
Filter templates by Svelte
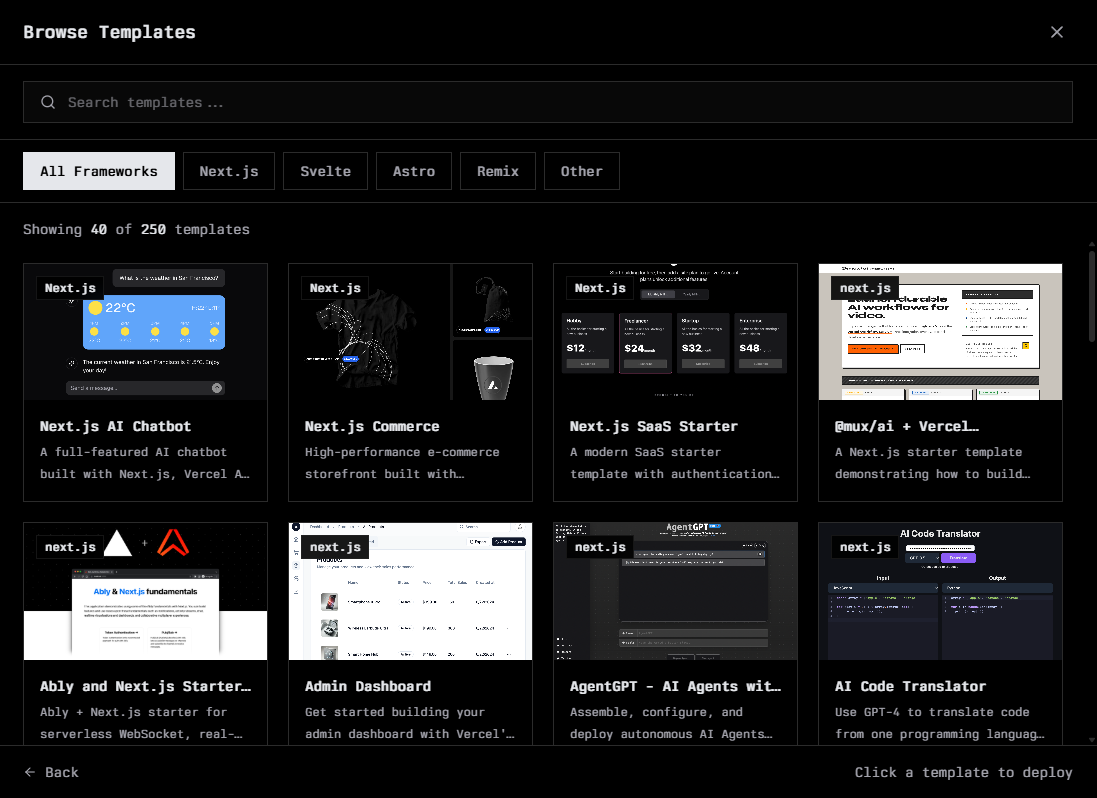[x=325, y=171]
